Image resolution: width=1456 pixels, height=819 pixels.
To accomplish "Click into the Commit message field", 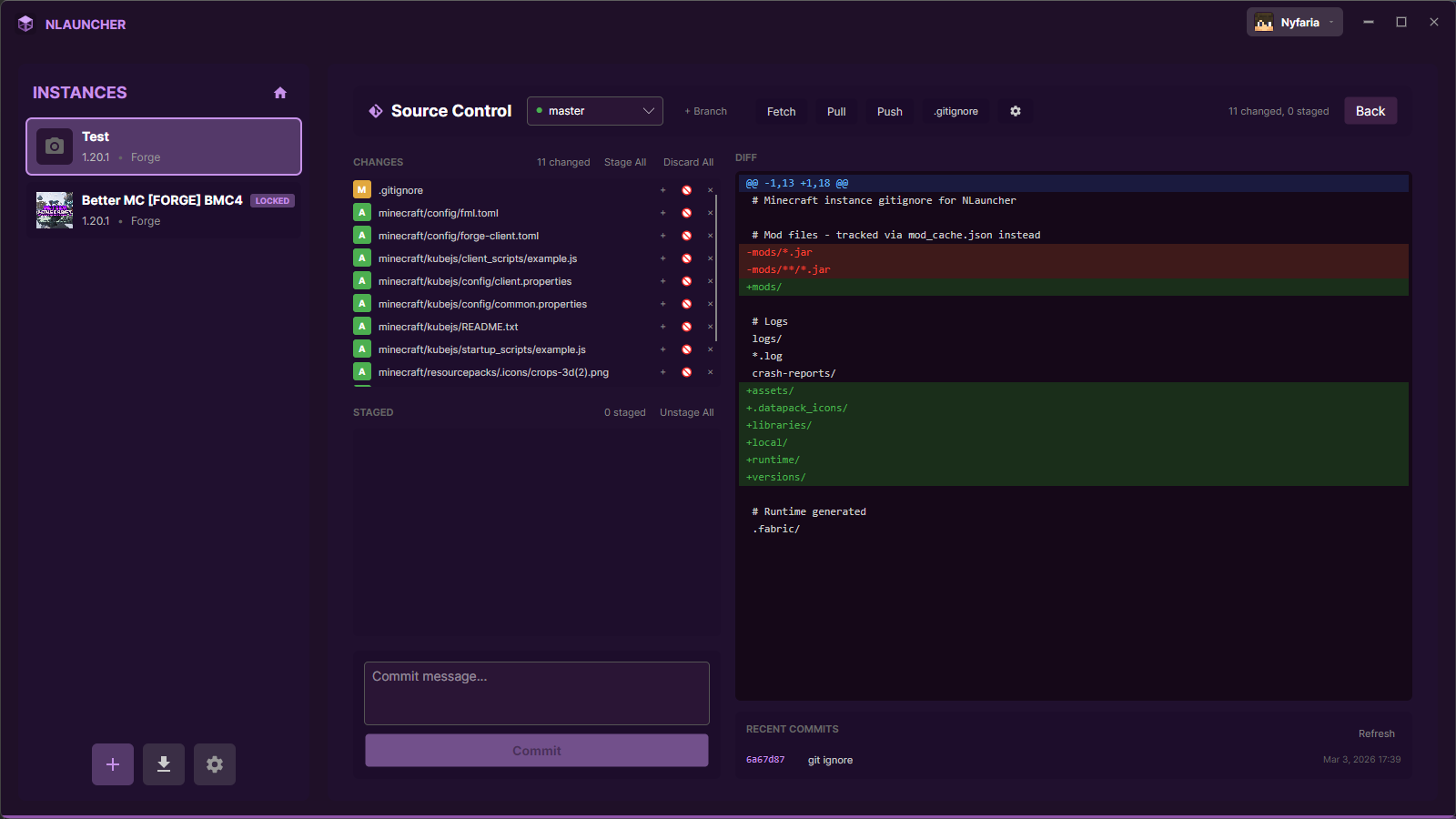I will tap(537, 693).
